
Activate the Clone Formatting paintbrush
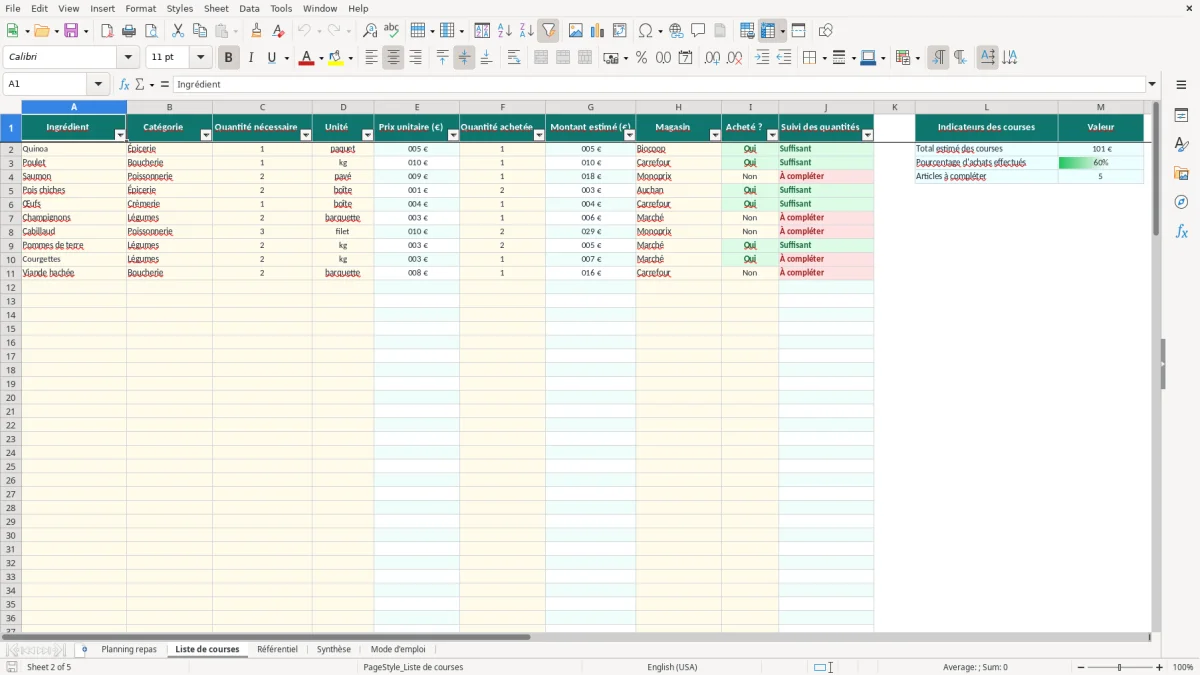pos(257,31)
